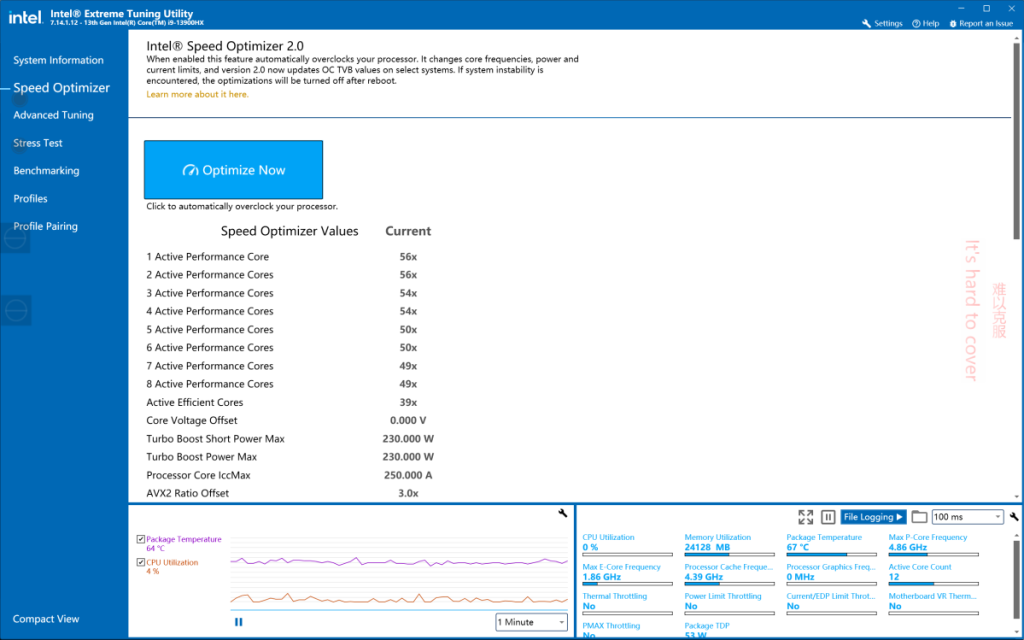Click the Thermal Throttling monitor
1024x640 pixels.
[x=627, y=601]
